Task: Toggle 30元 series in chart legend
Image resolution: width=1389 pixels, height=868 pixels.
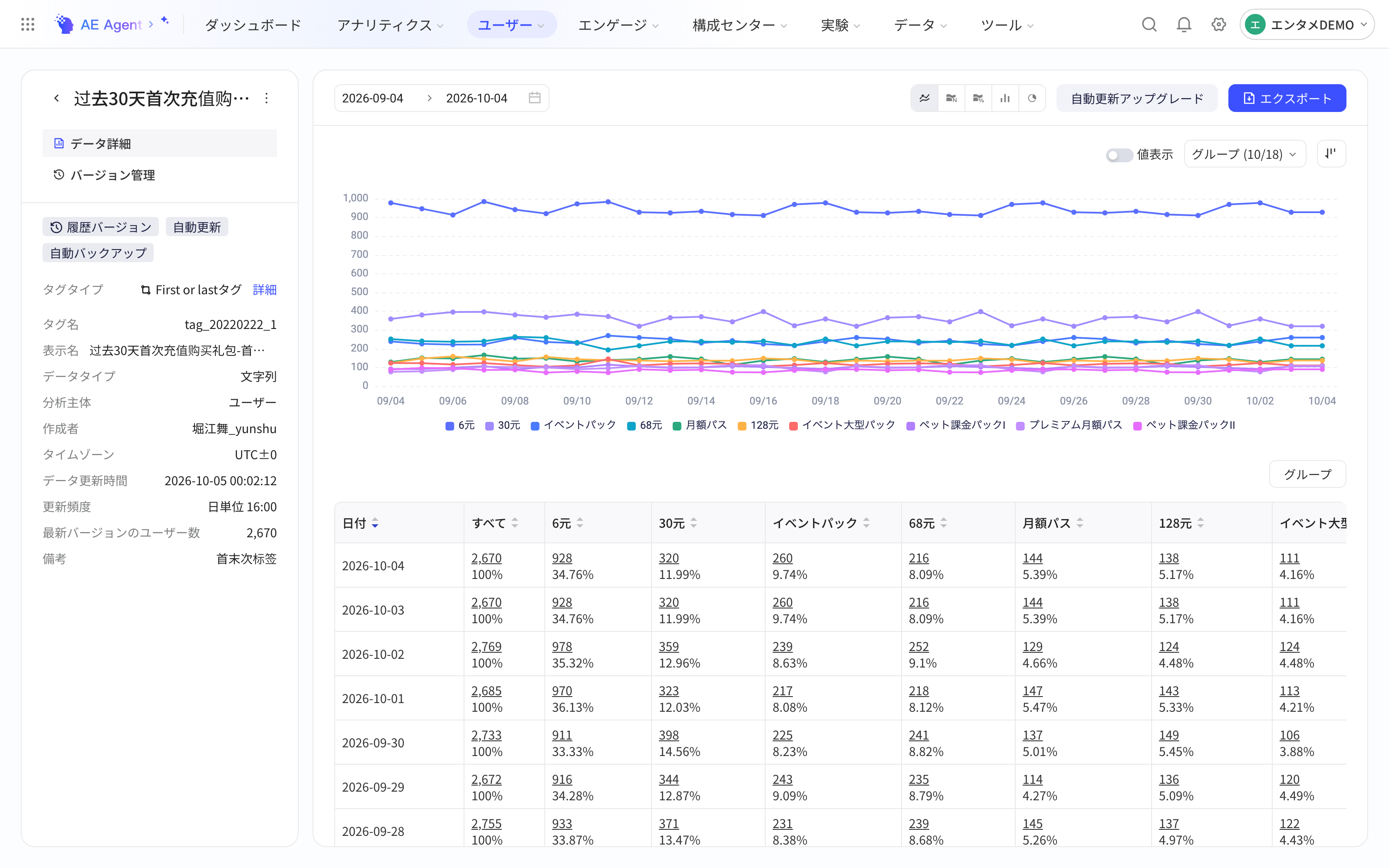Action: tap(503, 425)
